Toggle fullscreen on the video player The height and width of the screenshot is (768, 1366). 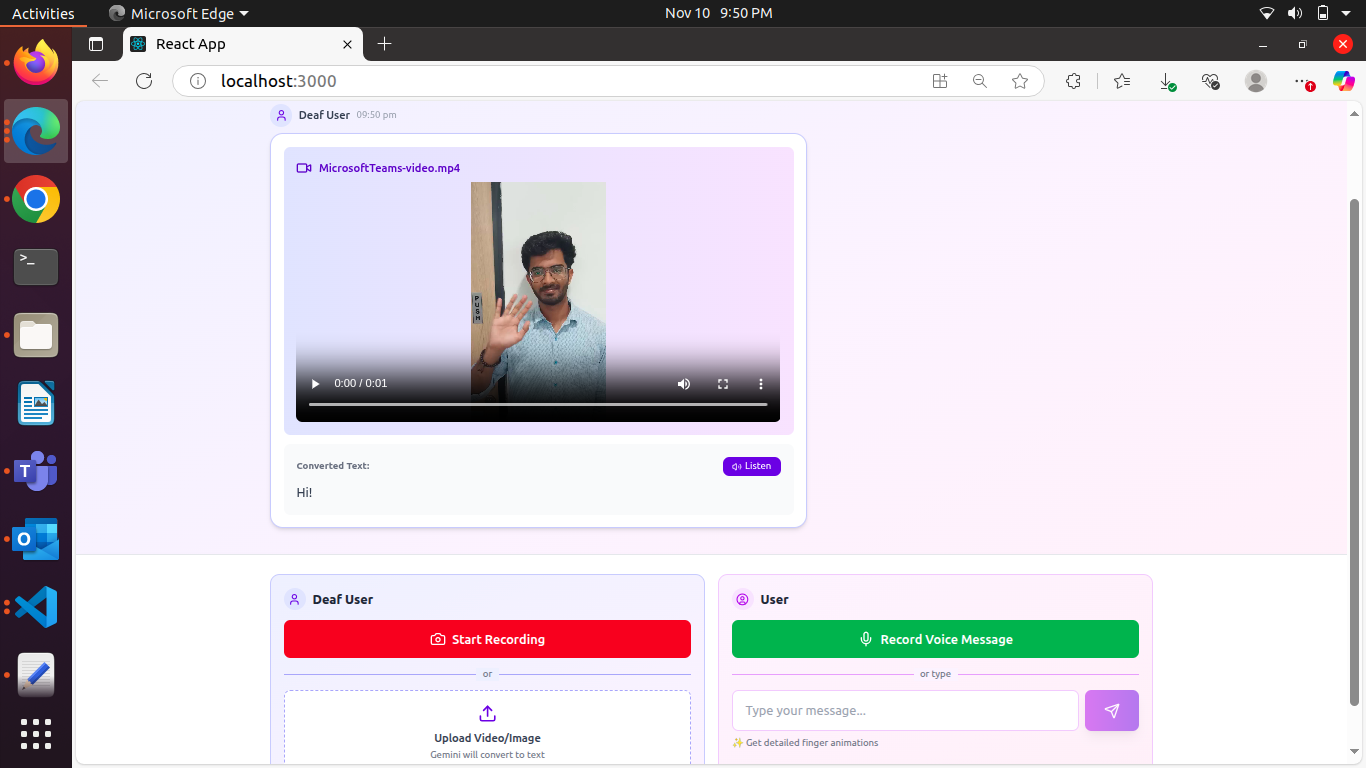723,383
